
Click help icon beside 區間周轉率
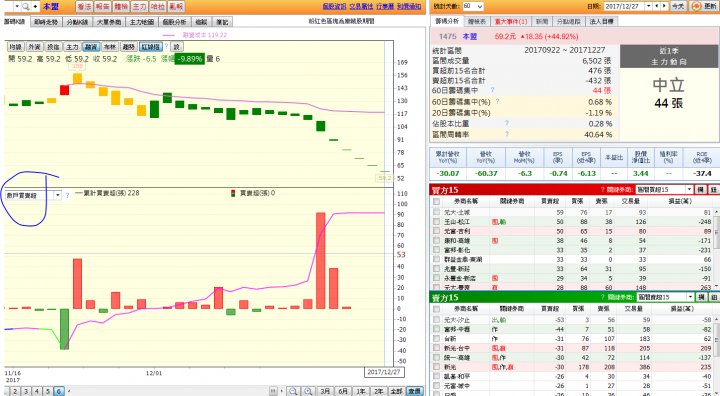pos(506,134)
